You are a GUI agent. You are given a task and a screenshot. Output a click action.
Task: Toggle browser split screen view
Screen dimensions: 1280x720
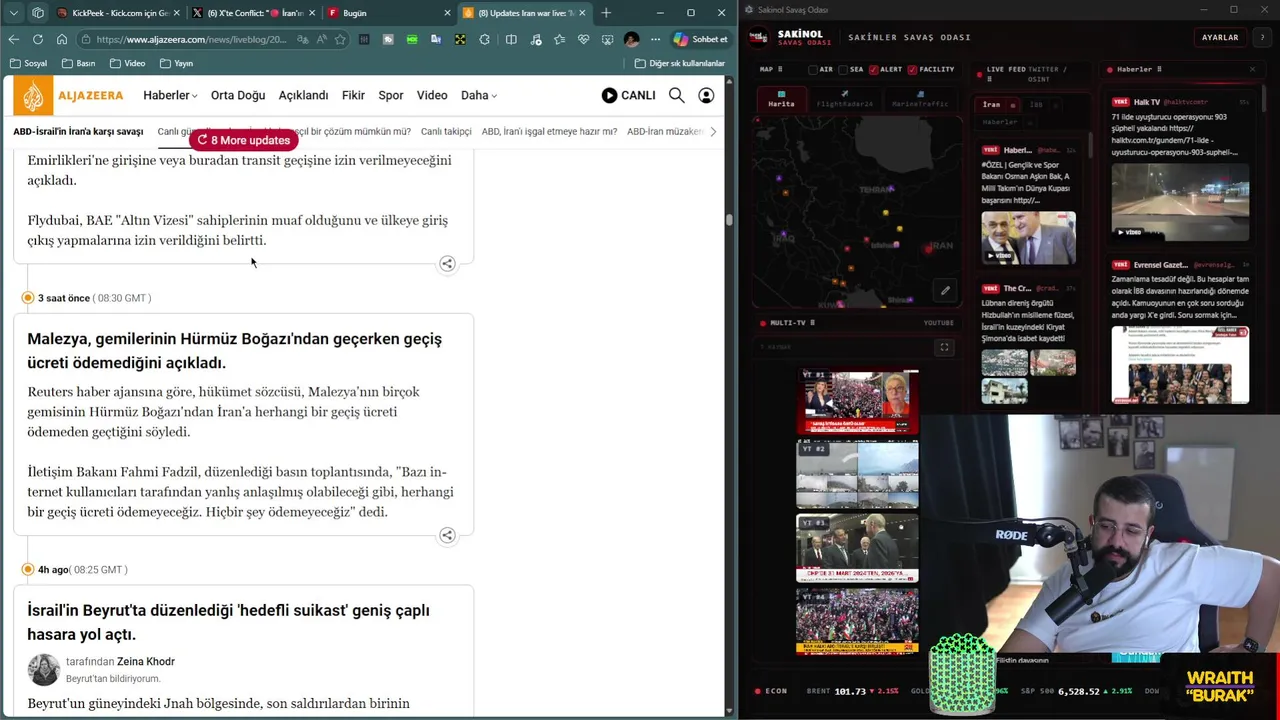click(511, 39)
